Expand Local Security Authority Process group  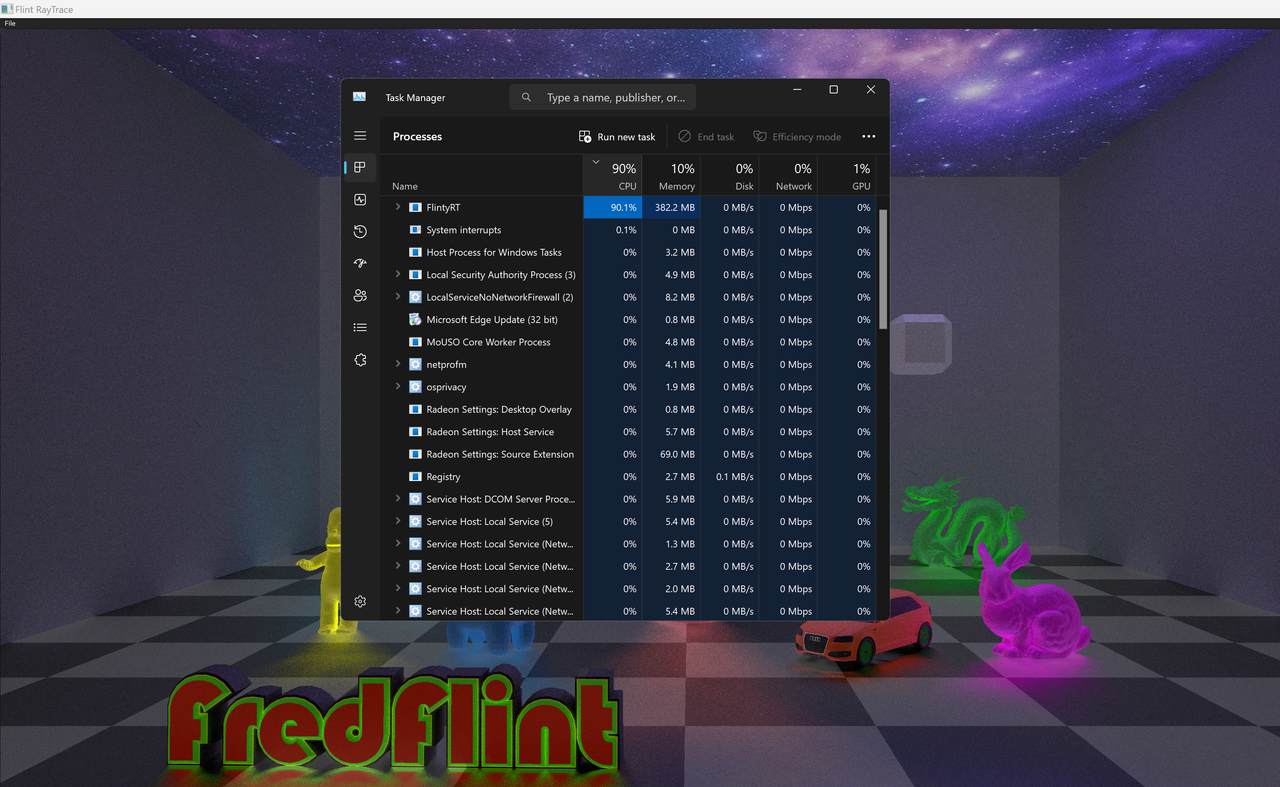tap(398, 274)
